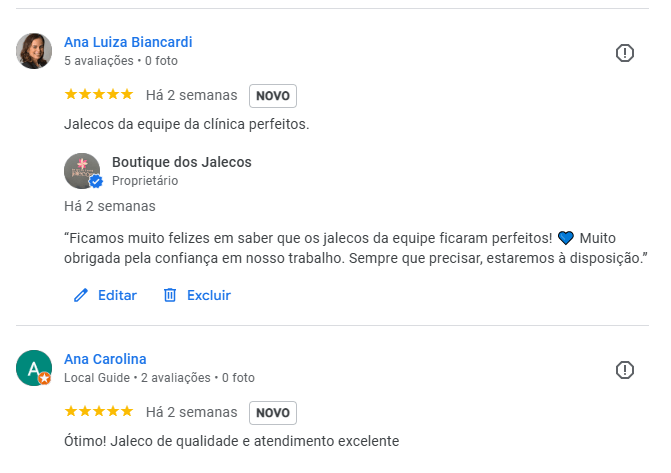Screen dimensions: 671x473
Task: Click the Boutique dos Jalecos owner name
Action: [x=181, y=162]
